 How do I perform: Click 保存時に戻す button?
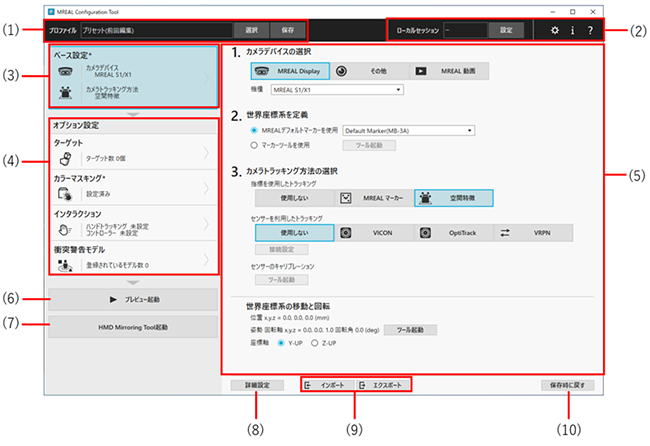(x=568, y=385)
